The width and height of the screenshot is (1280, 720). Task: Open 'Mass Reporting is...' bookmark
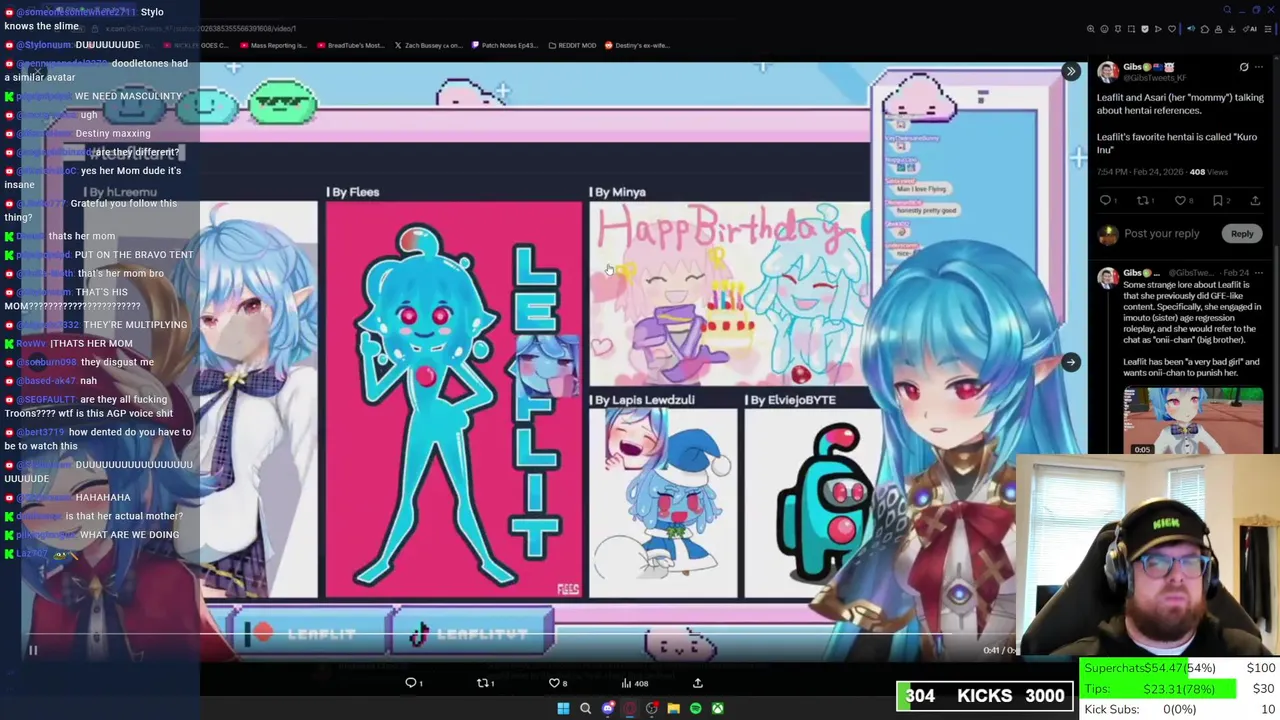pos(273,45)
